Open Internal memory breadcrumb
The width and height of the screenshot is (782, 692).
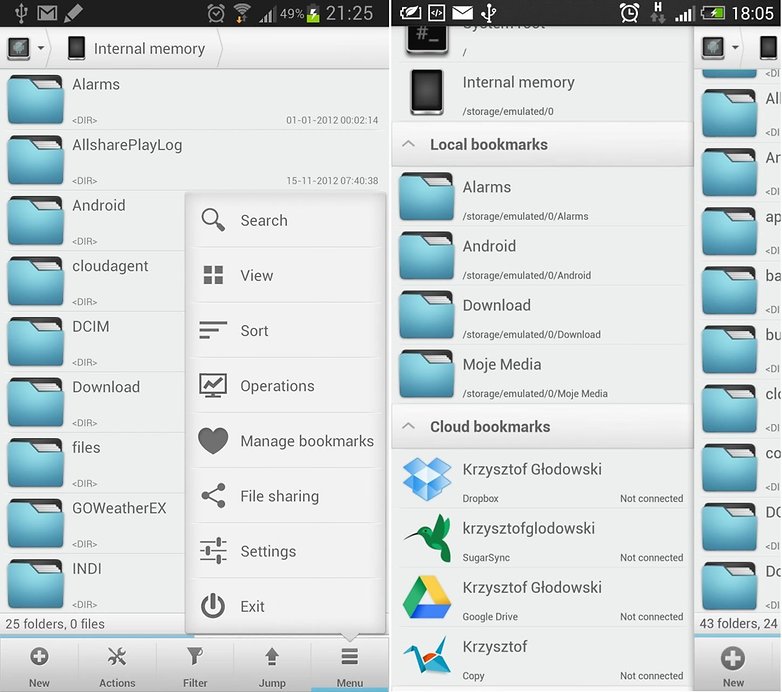[137, 48]
